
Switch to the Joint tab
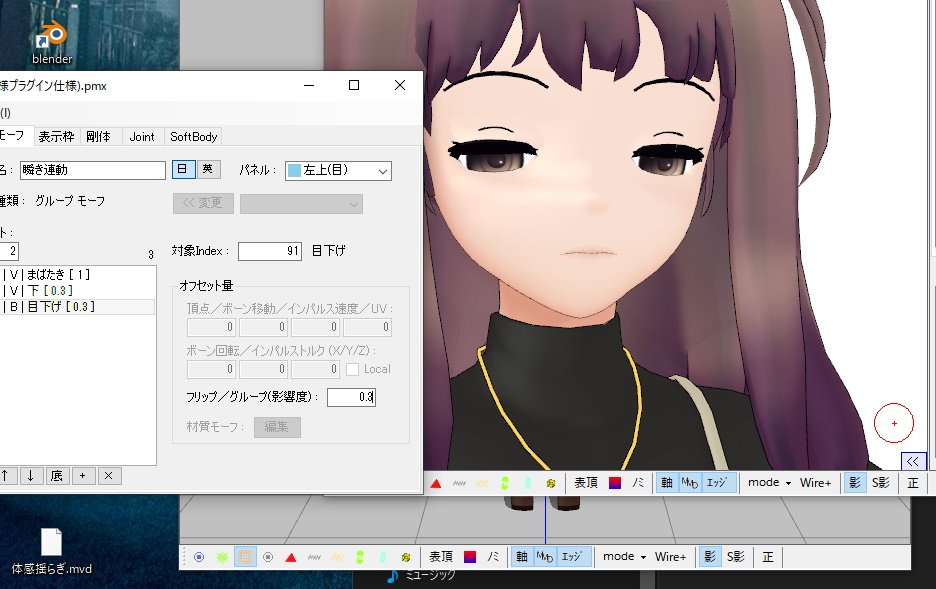[x=142, y=137]
